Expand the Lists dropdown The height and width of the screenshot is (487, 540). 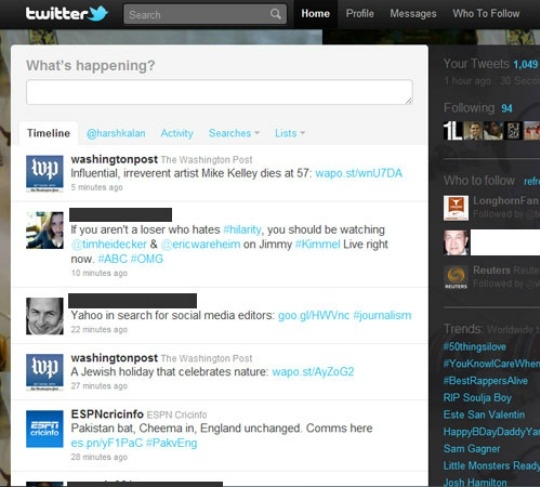(x=290, y=133)
